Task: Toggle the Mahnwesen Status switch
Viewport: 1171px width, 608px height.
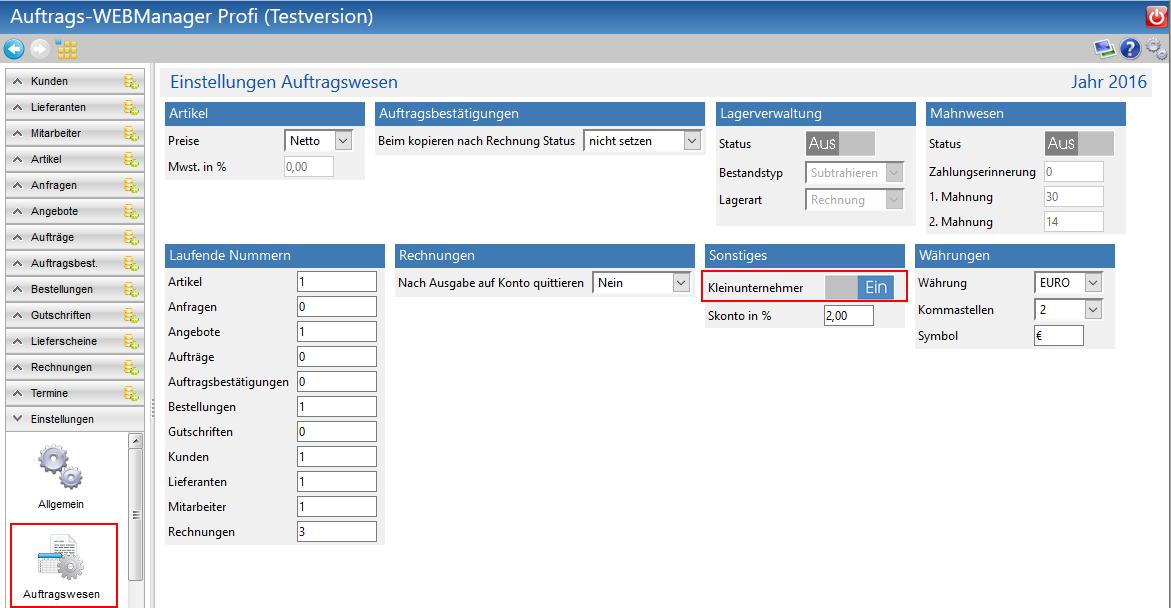Action: point(1079,144)
